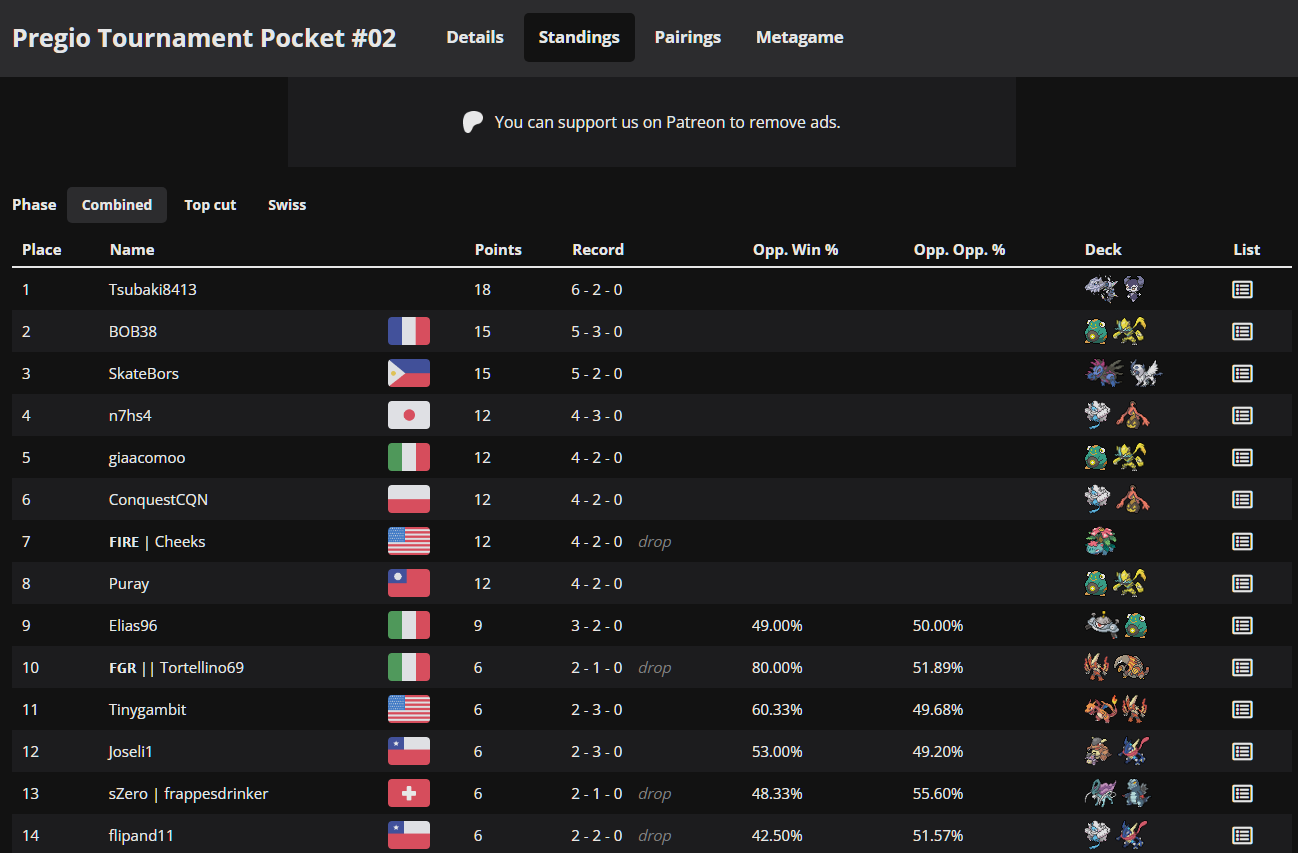Click the Japan flag beside n7hs4

pyautogui.click(x=409, y=416)
